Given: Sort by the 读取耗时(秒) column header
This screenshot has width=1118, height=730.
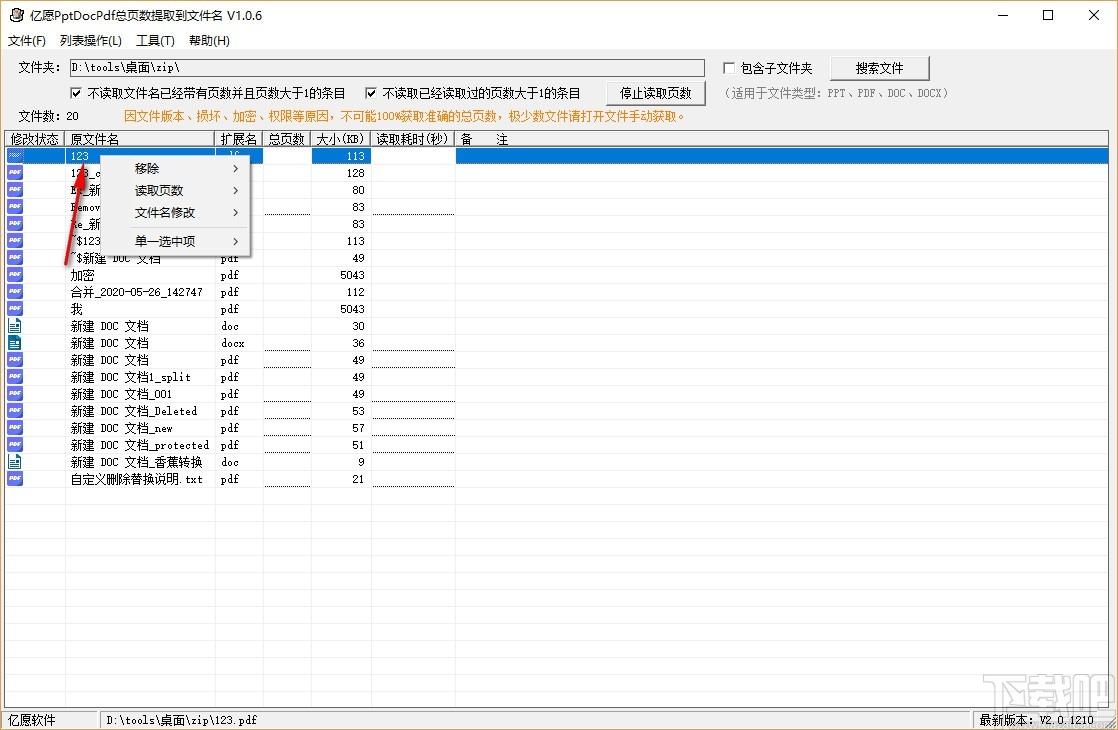Looking at the screenshot, I should (x=413, y=139).
